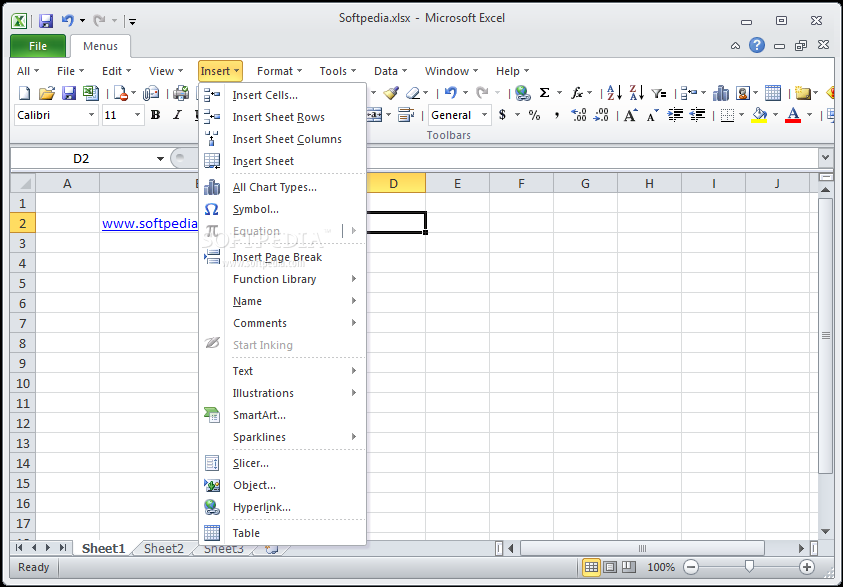Sort Z to A descending

point(637,93)
